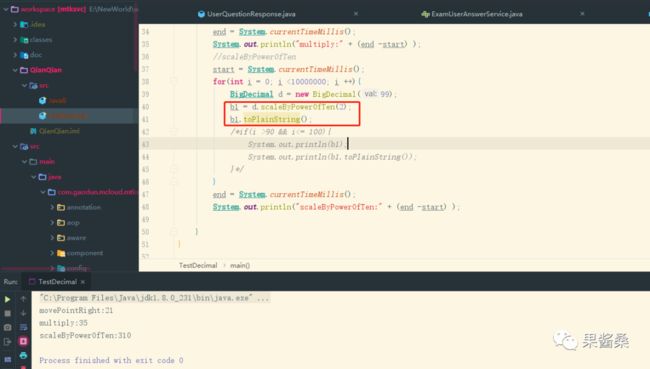Click the doc folder icon
This screenshot has width=650, height=369.
click(24, 55)
